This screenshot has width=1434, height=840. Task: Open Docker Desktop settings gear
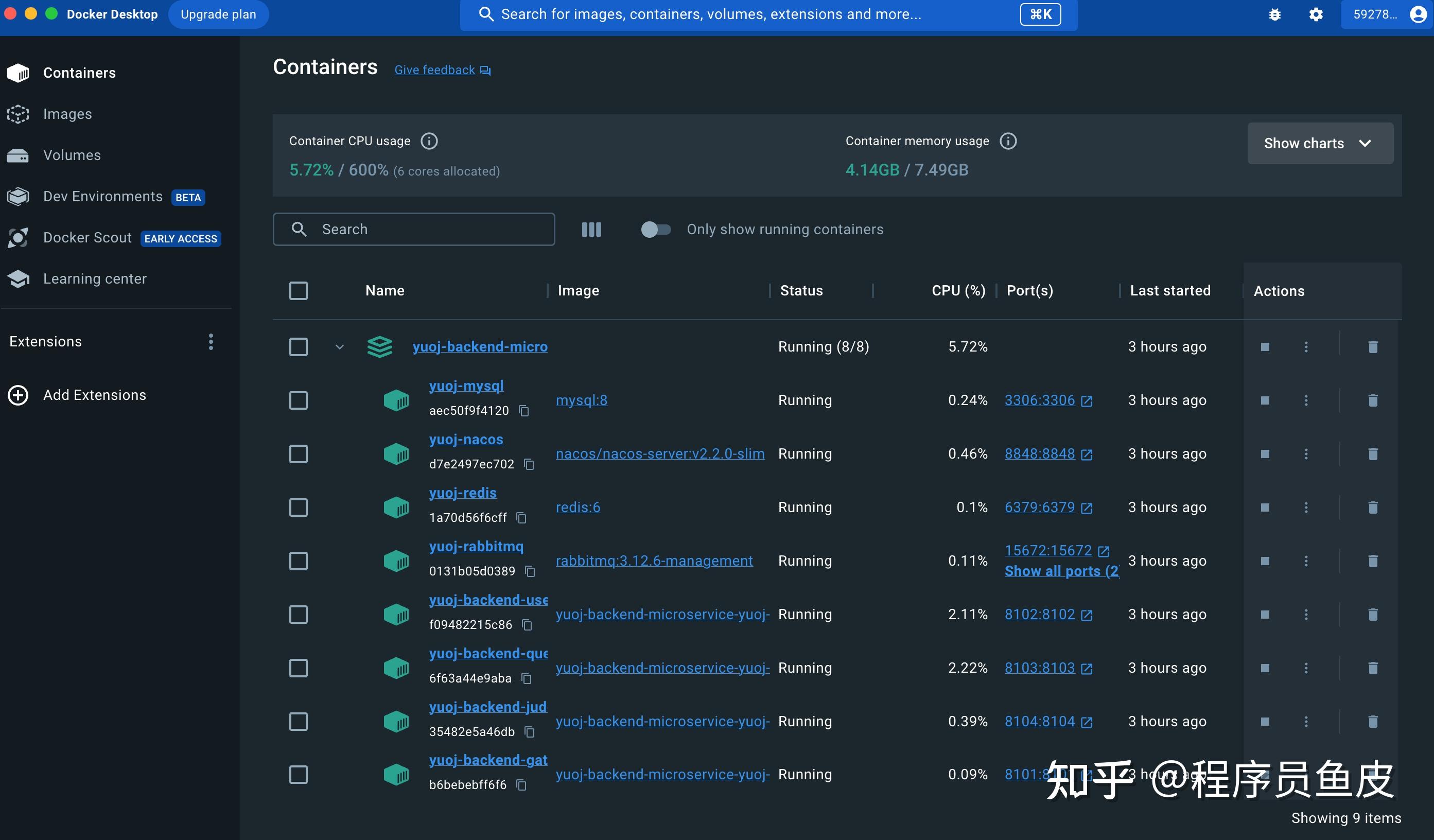(1316, 14)
